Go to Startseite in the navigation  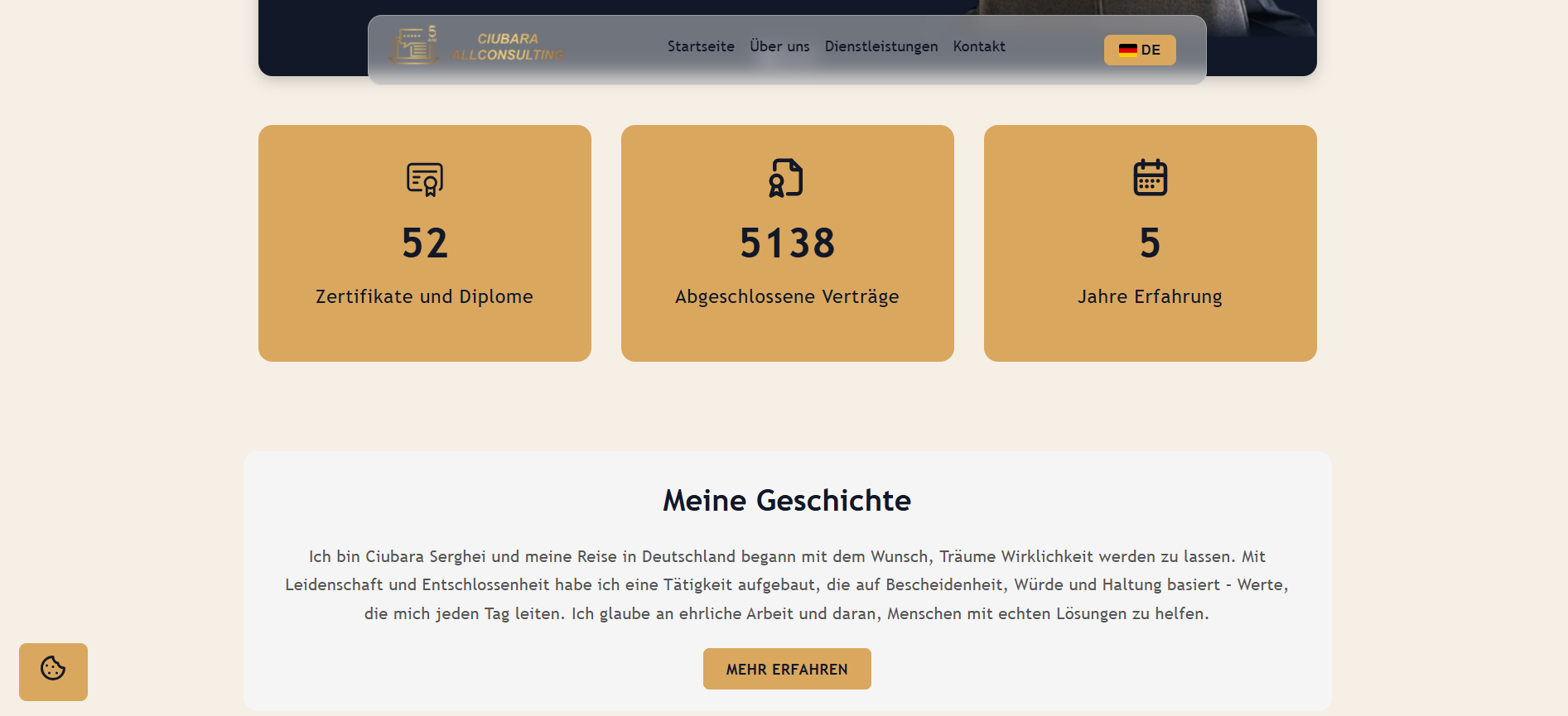pos(701,46)
